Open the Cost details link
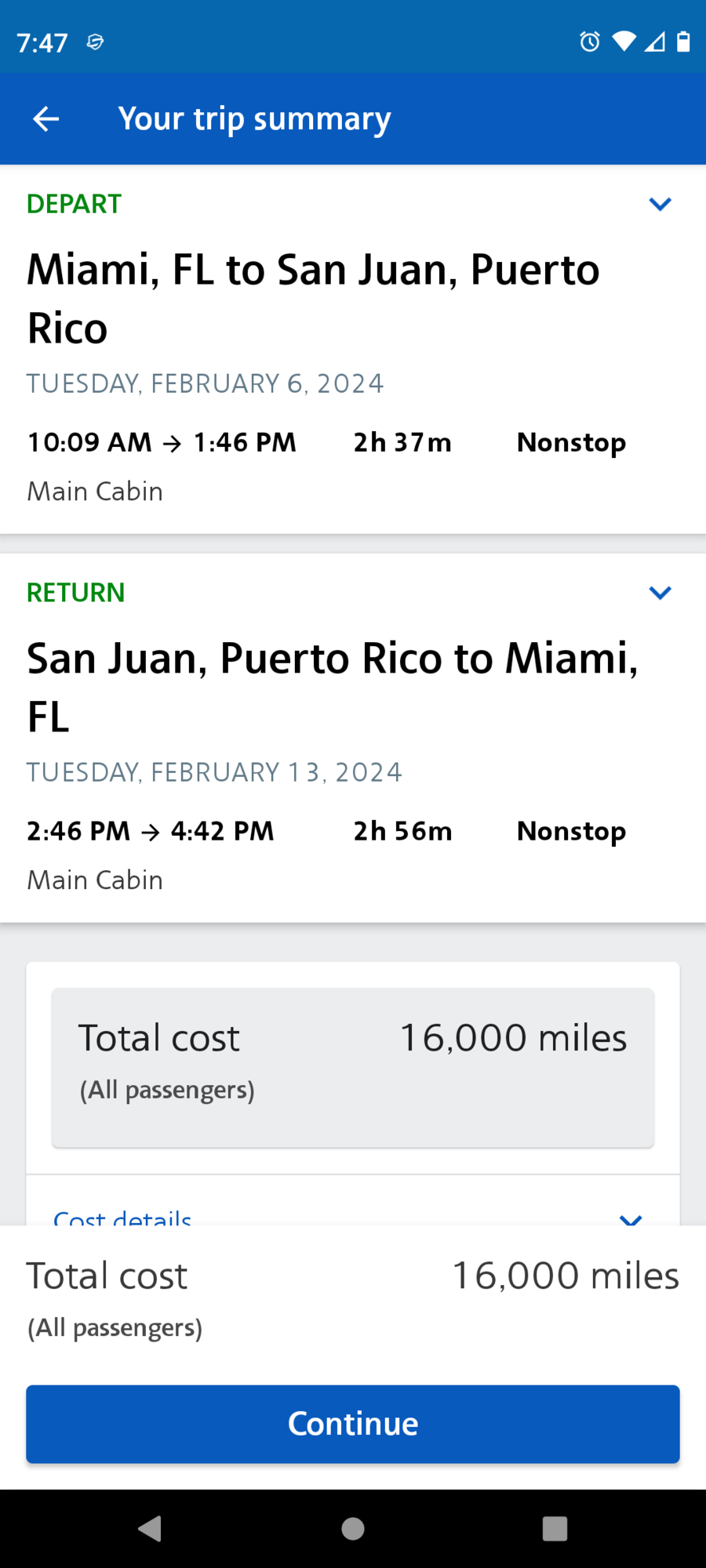 tap(123, 1218)
